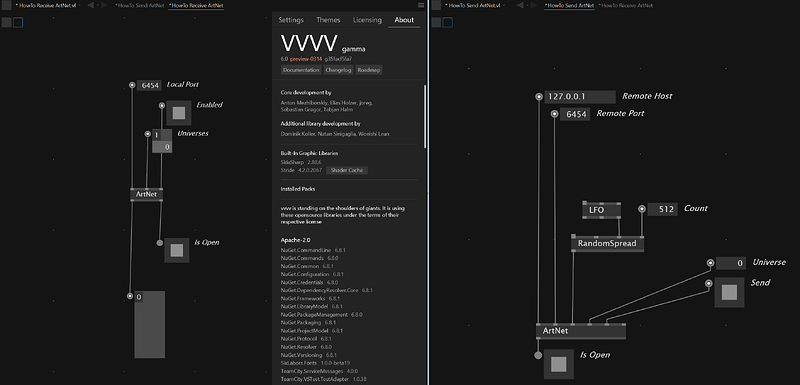Click the NuGet.CommandLine 6.8.1 entry
The width and height of the screenshot is (800, 385).
pos(313,250)
